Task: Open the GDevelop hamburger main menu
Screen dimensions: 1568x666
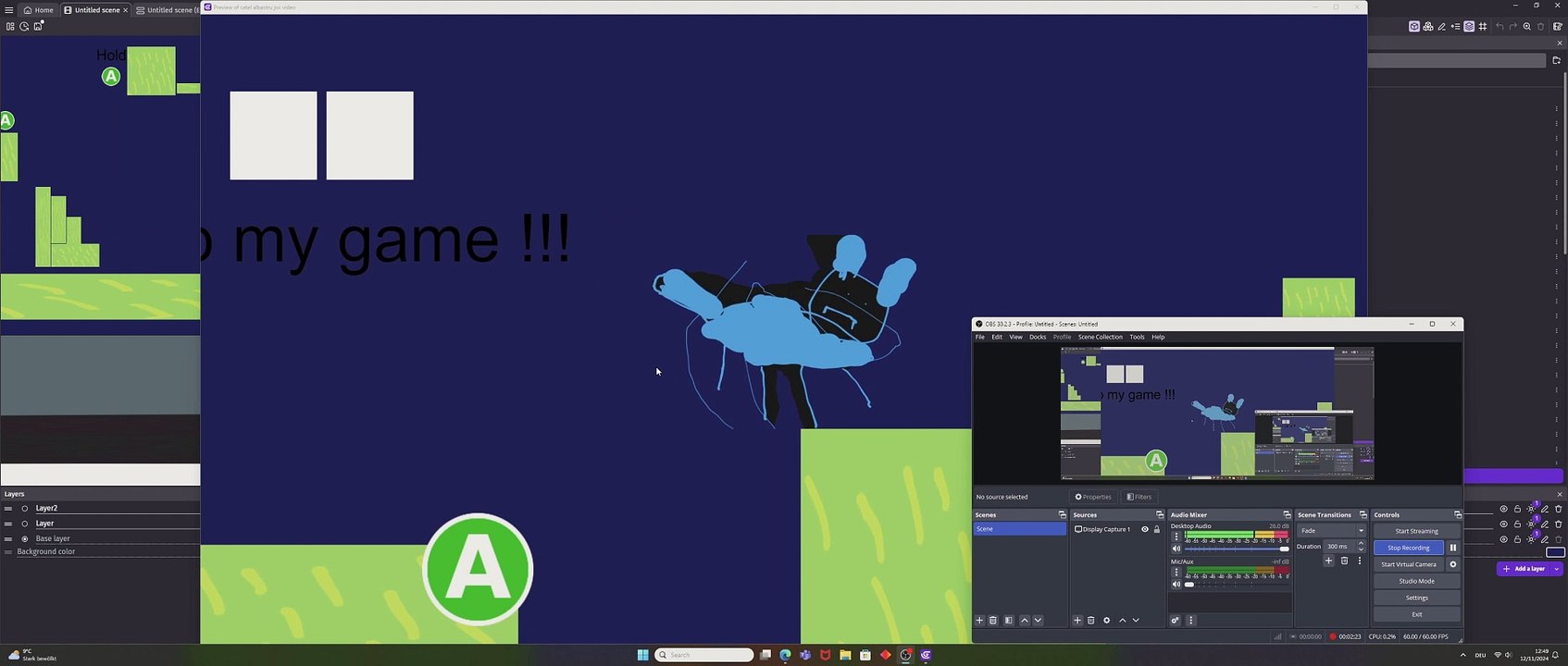Action: pyautogui.click(x=9, y=10)
